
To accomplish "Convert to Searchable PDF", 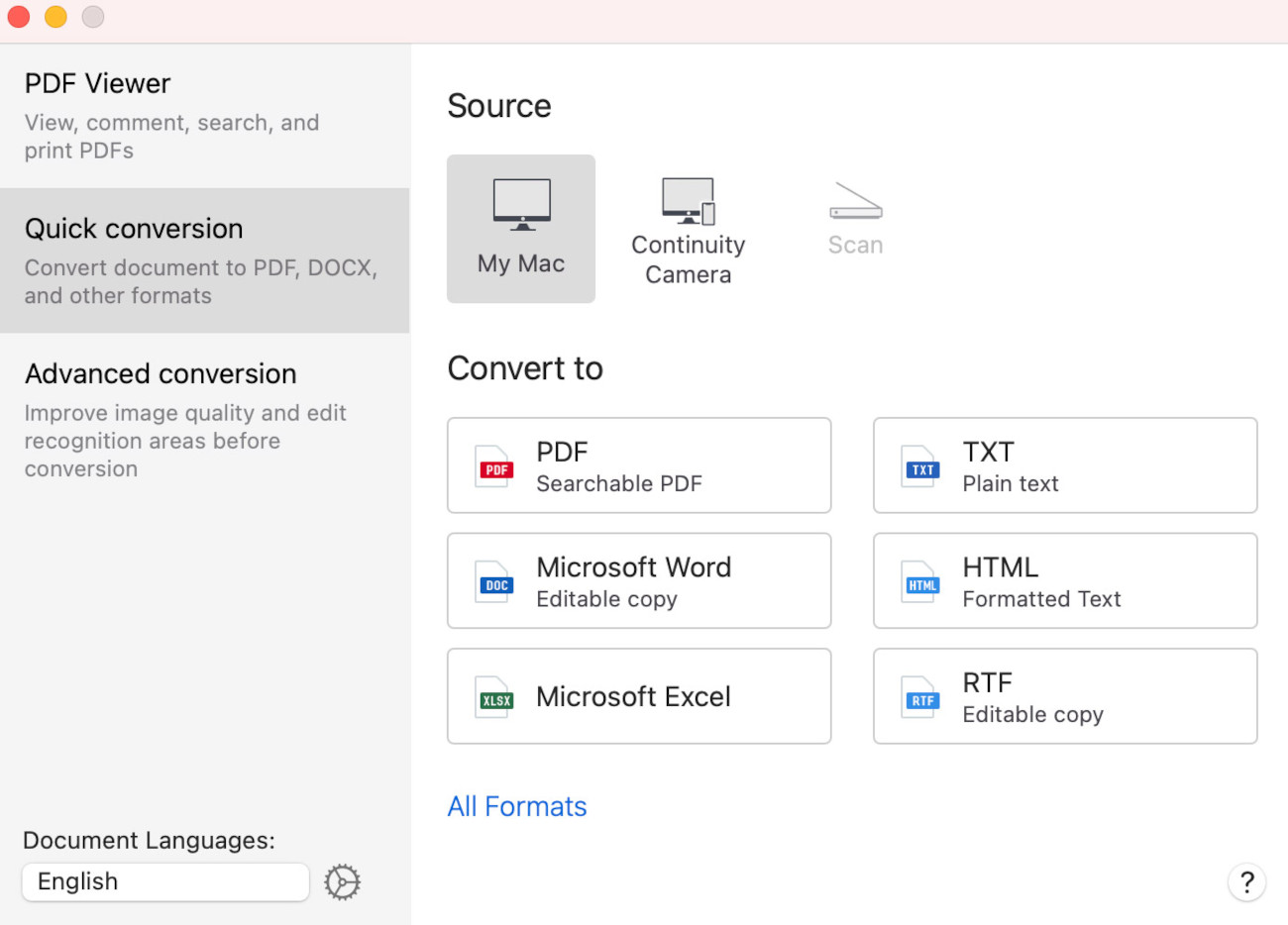I will 639,465.
